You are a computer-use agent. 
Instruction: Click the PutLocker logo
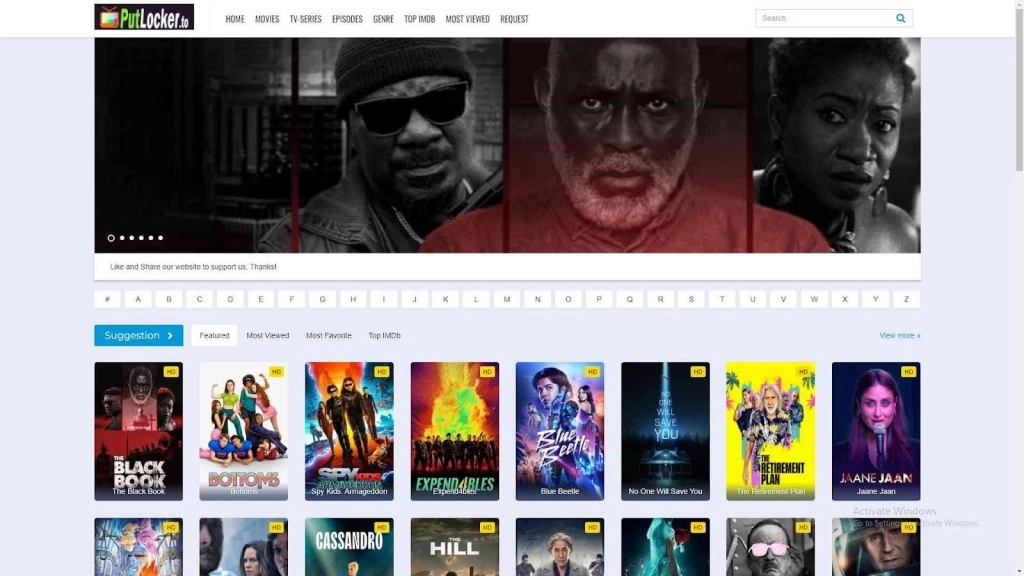point(144,18)
